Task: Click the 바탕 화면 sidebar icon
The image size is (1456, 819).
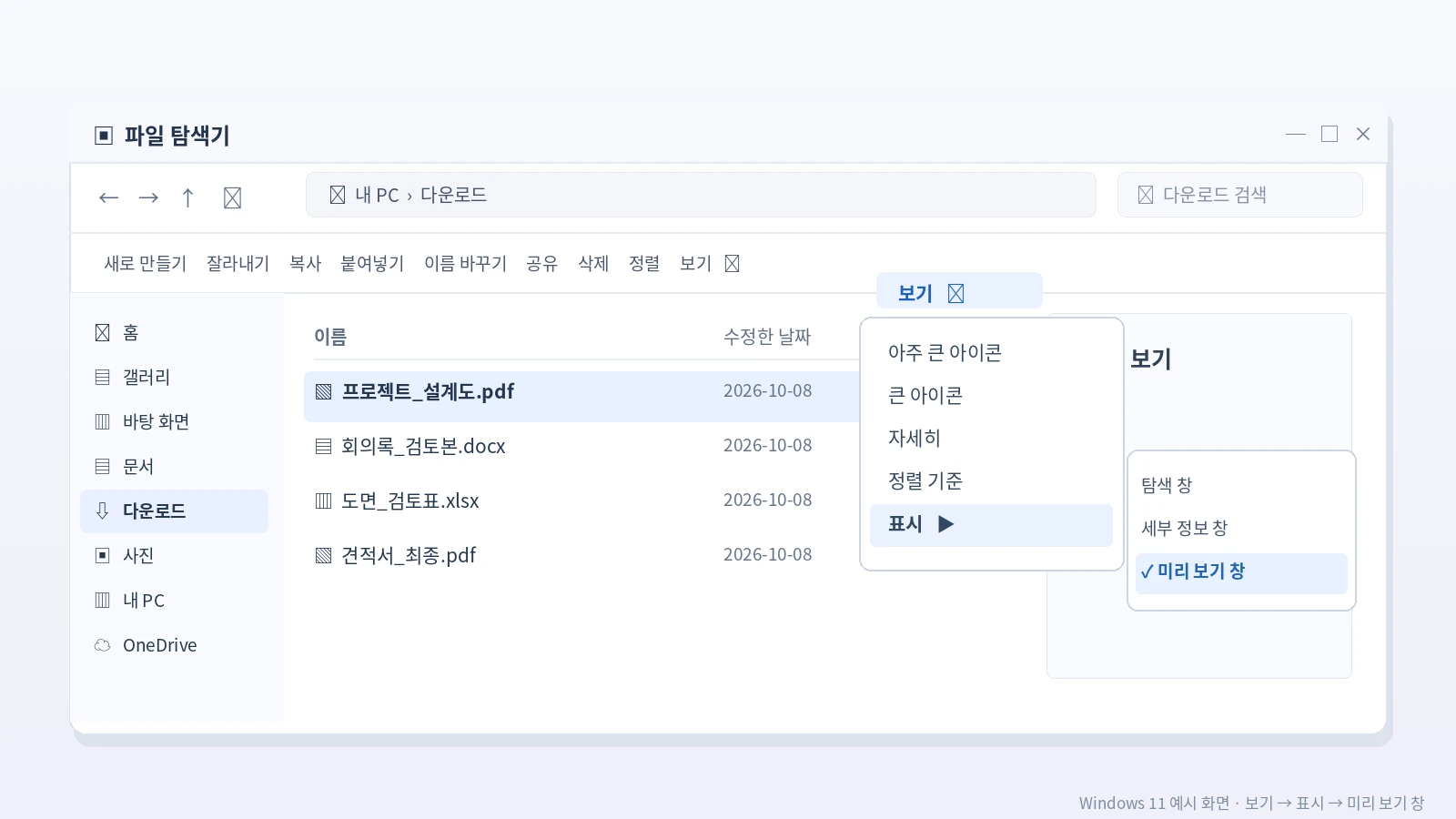Action: 103,422
